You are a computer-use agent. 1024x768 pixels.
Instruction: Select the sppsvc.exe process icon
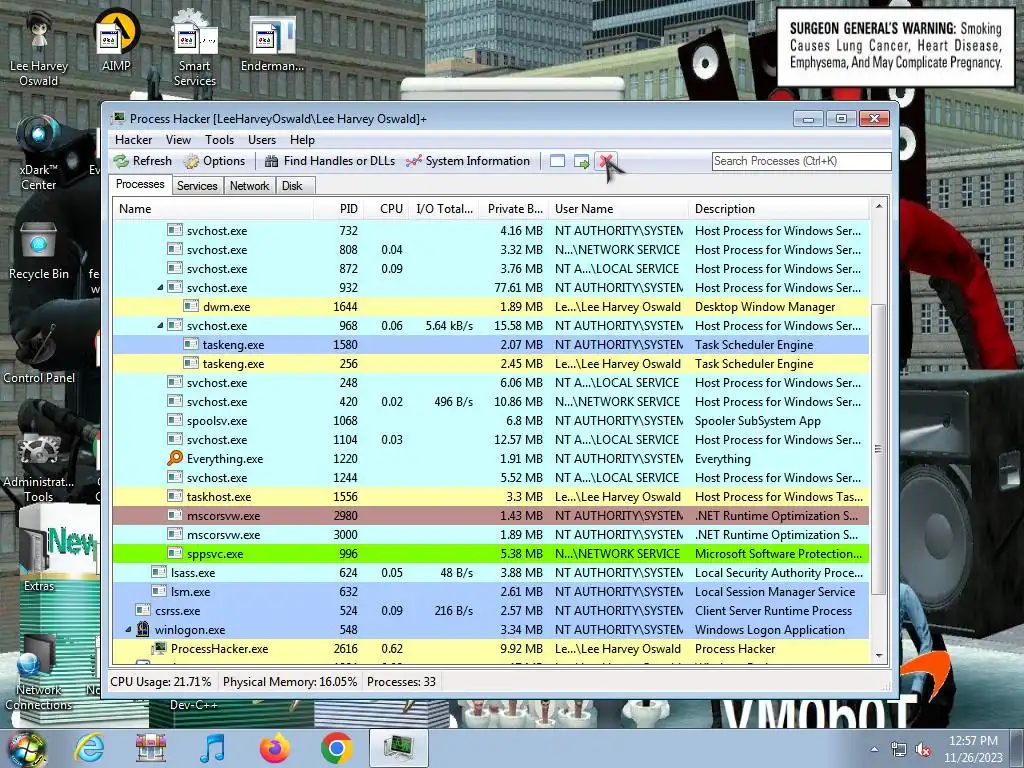pyautogui.click(x=175, y=553)
